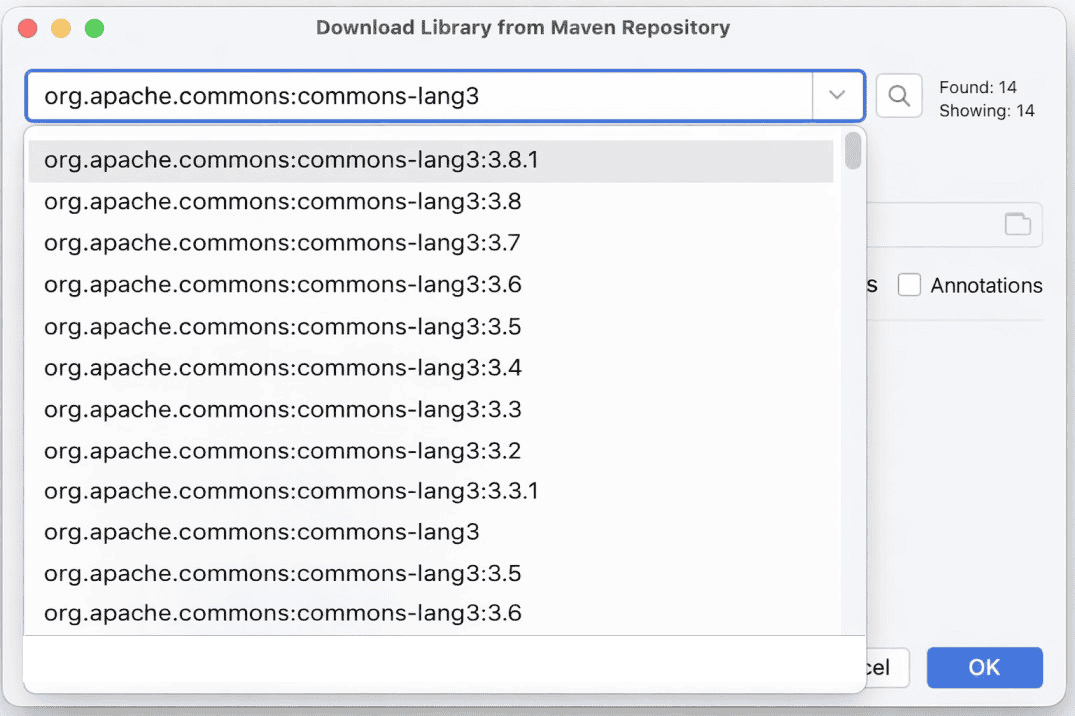The height and width of the screenshot is (716, 1075).
Task: Select commons-lang3:3.8.1 from the list
Action: (x=292, y=160)
